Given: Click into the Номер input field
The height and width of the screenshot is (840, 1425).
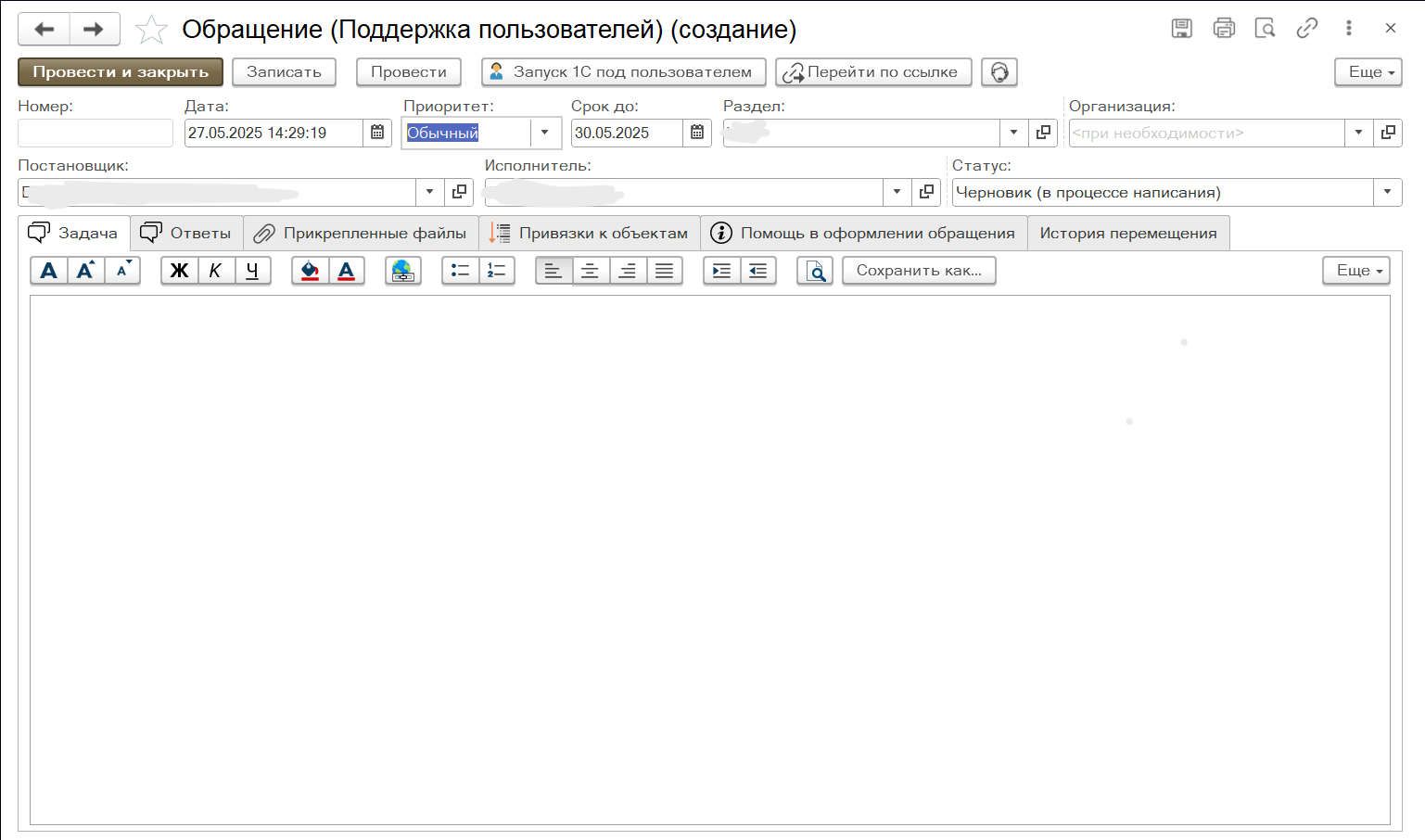Looking at the screenshot, I should (95, 133).
